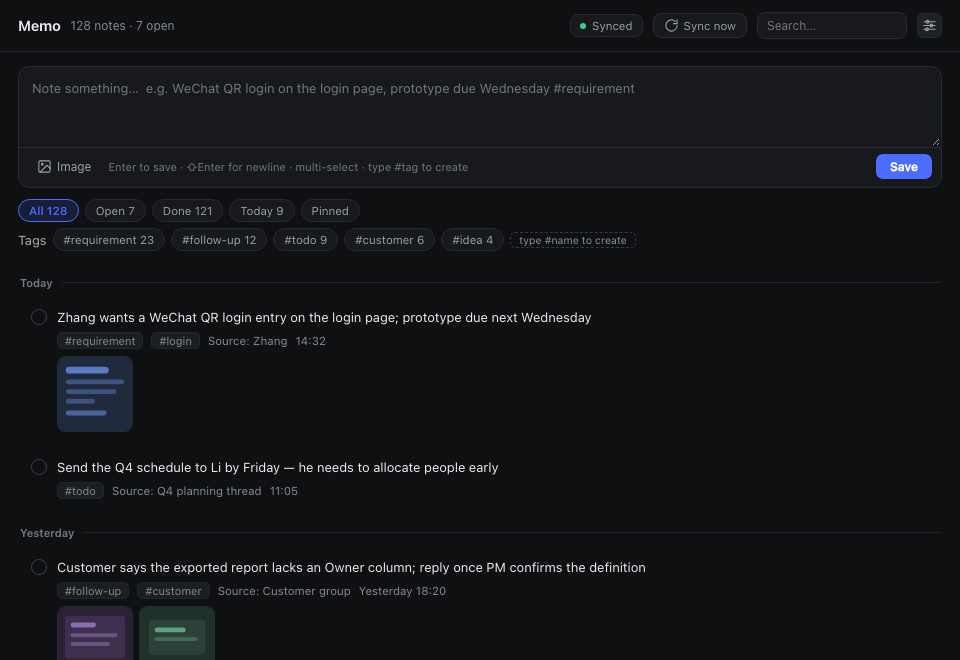Open the purple attachment thumbnail on customer note
The width and height of the screenshot is (960, 660).
(95, 634)
